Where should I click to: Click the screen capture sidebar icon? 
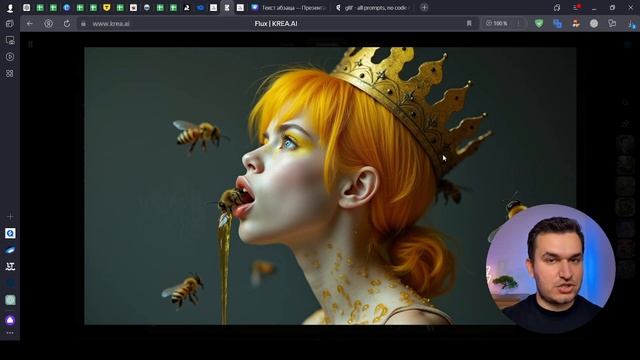[10, 40]
